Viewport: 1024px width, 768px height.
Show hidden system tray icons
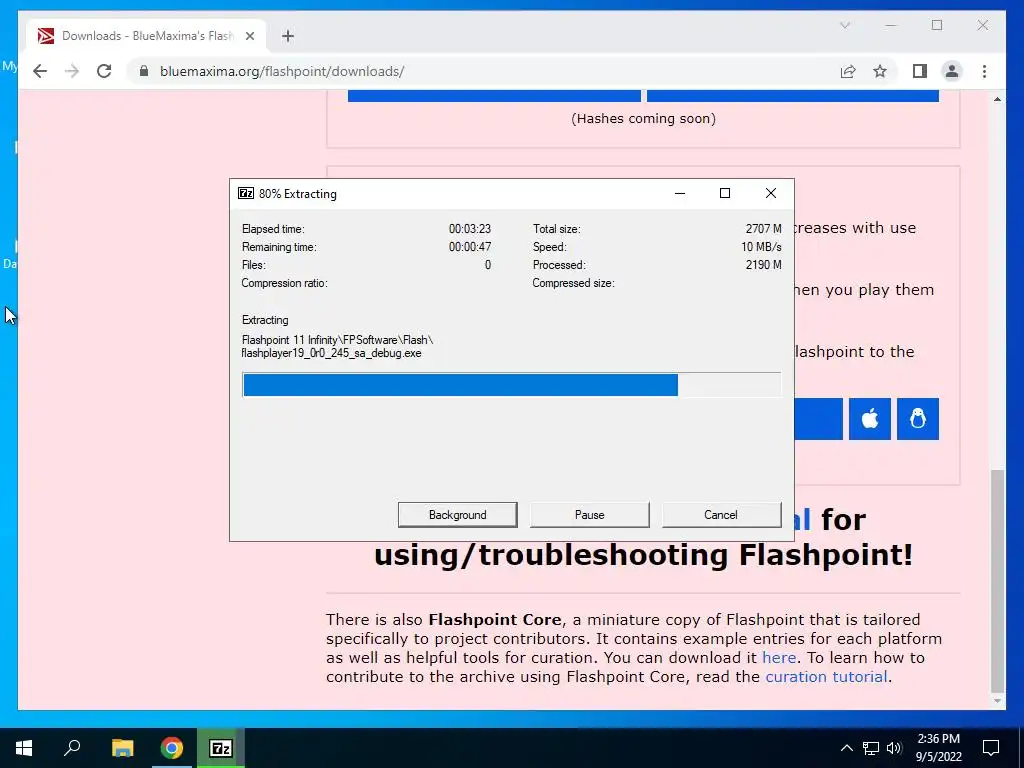tap(846, 748)
